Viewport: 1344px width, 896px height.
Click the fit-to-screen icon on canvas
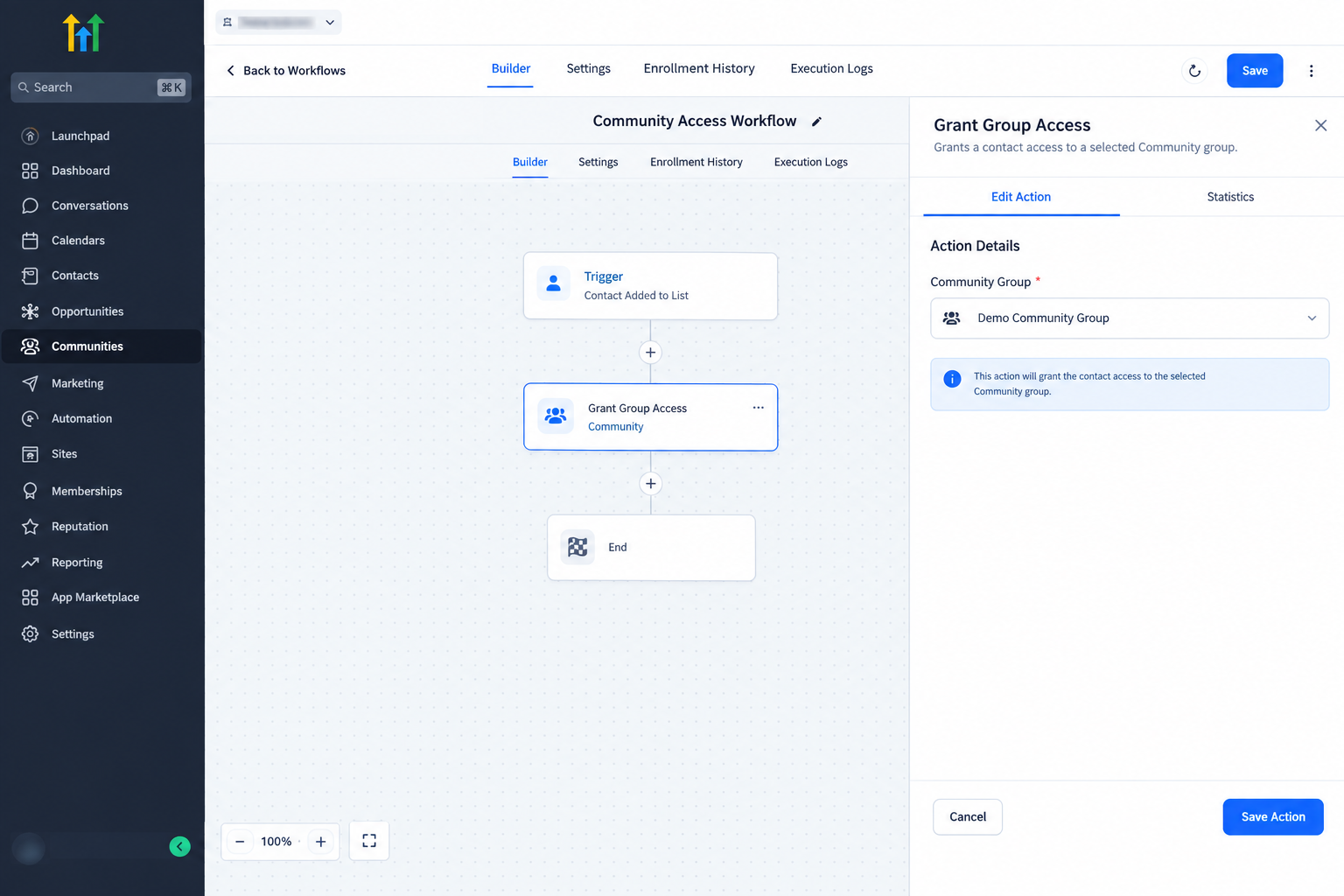[369, 841]
